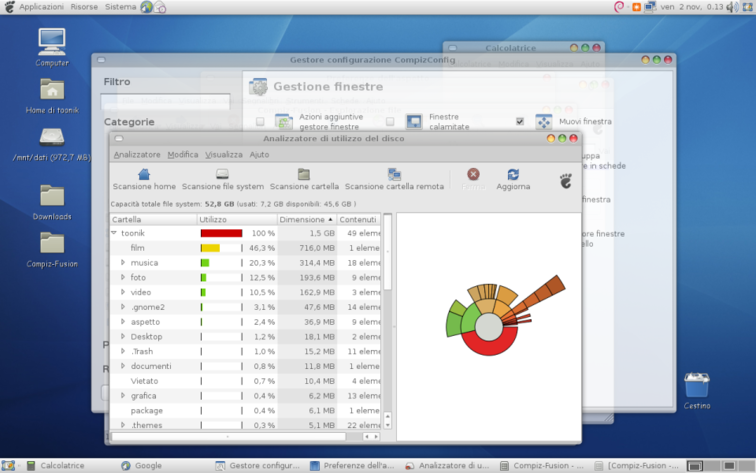Image resolution: width=756 pixels, height=473 pixels.
Task: Select the Vietato folder row
Action: click(245, 381)
